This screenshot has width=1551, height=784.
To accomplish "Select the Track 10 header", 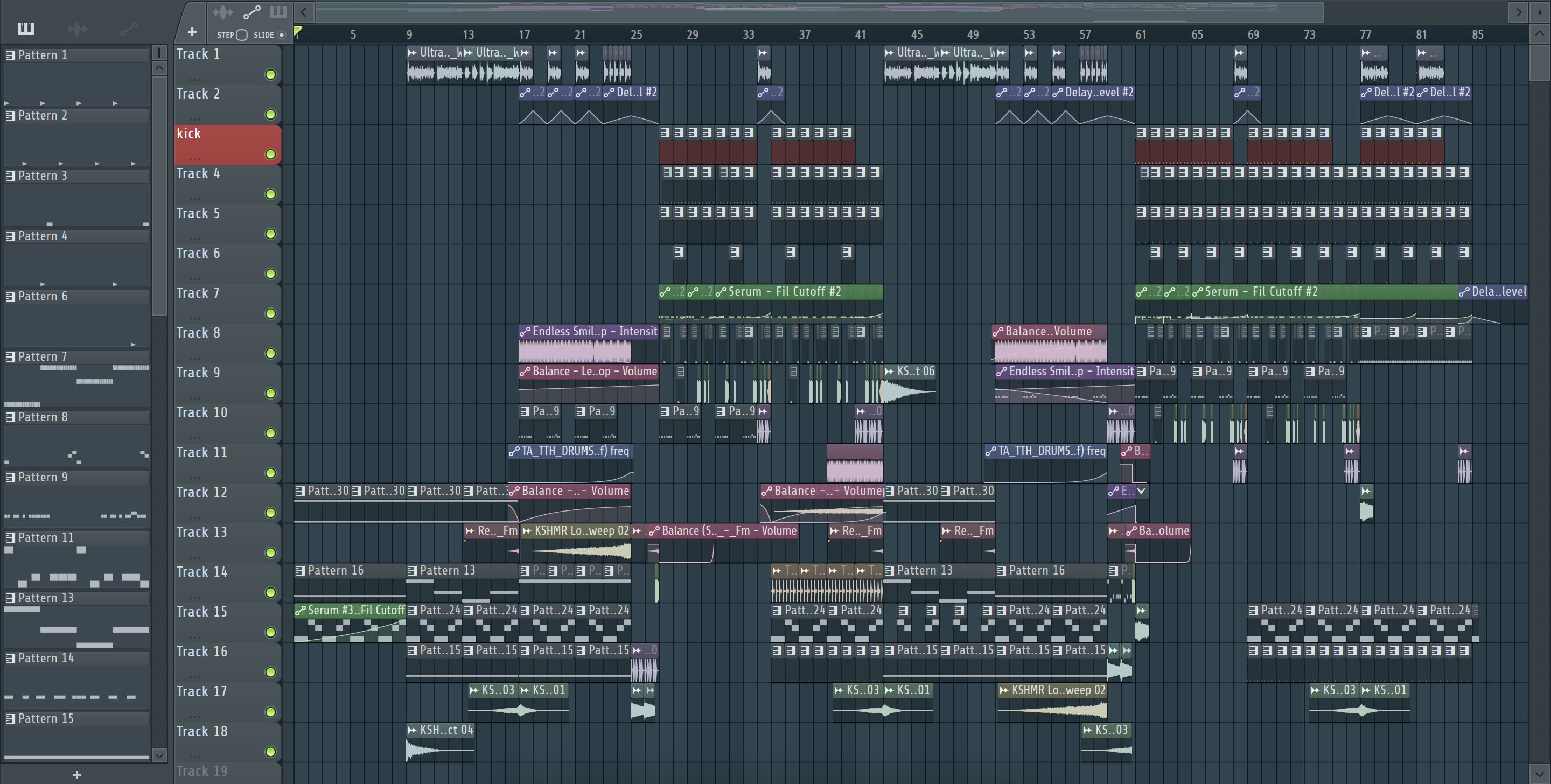I will pos(228,423).
